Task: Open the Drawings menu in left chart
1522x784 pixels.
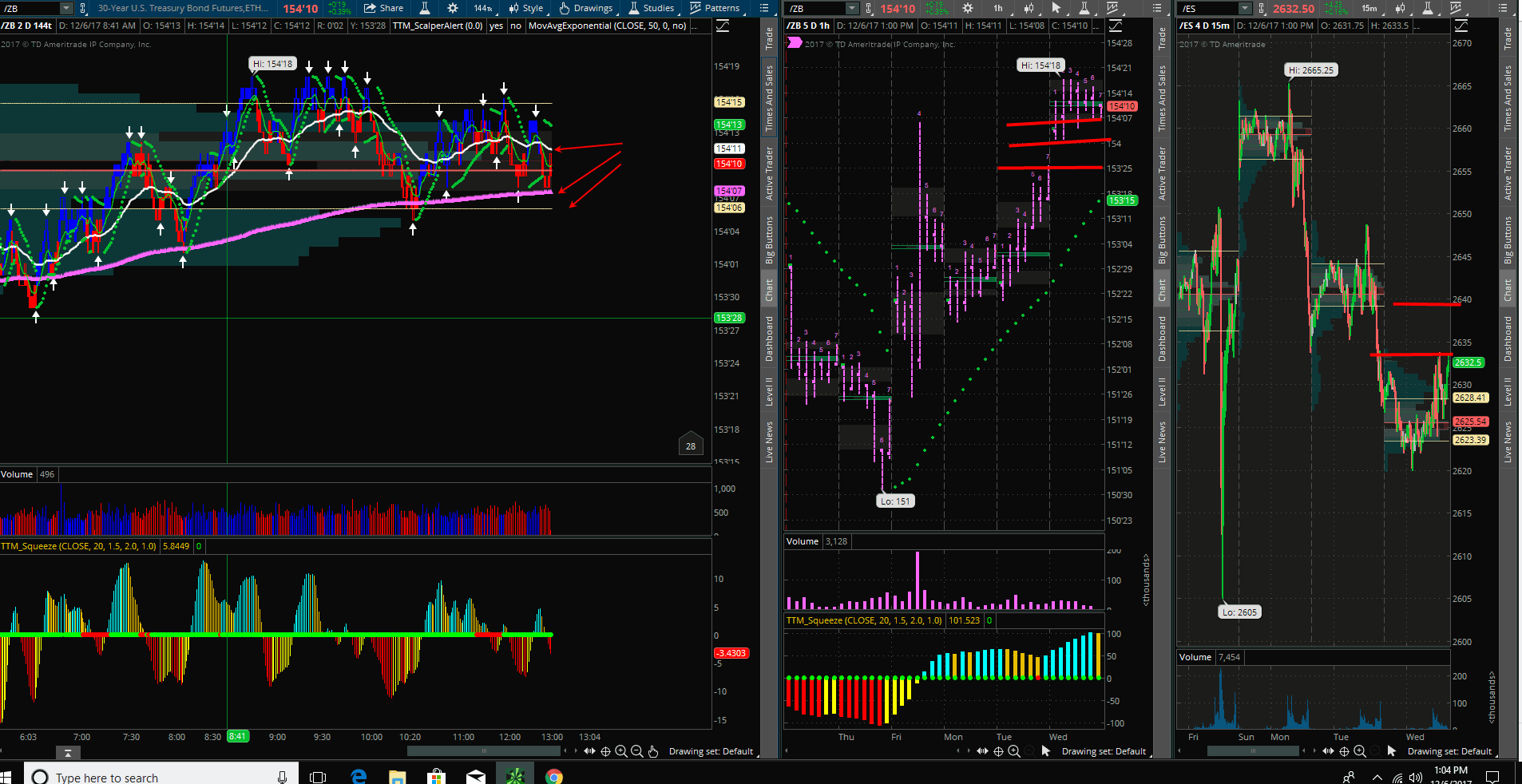Action: (x=586, y=8)
